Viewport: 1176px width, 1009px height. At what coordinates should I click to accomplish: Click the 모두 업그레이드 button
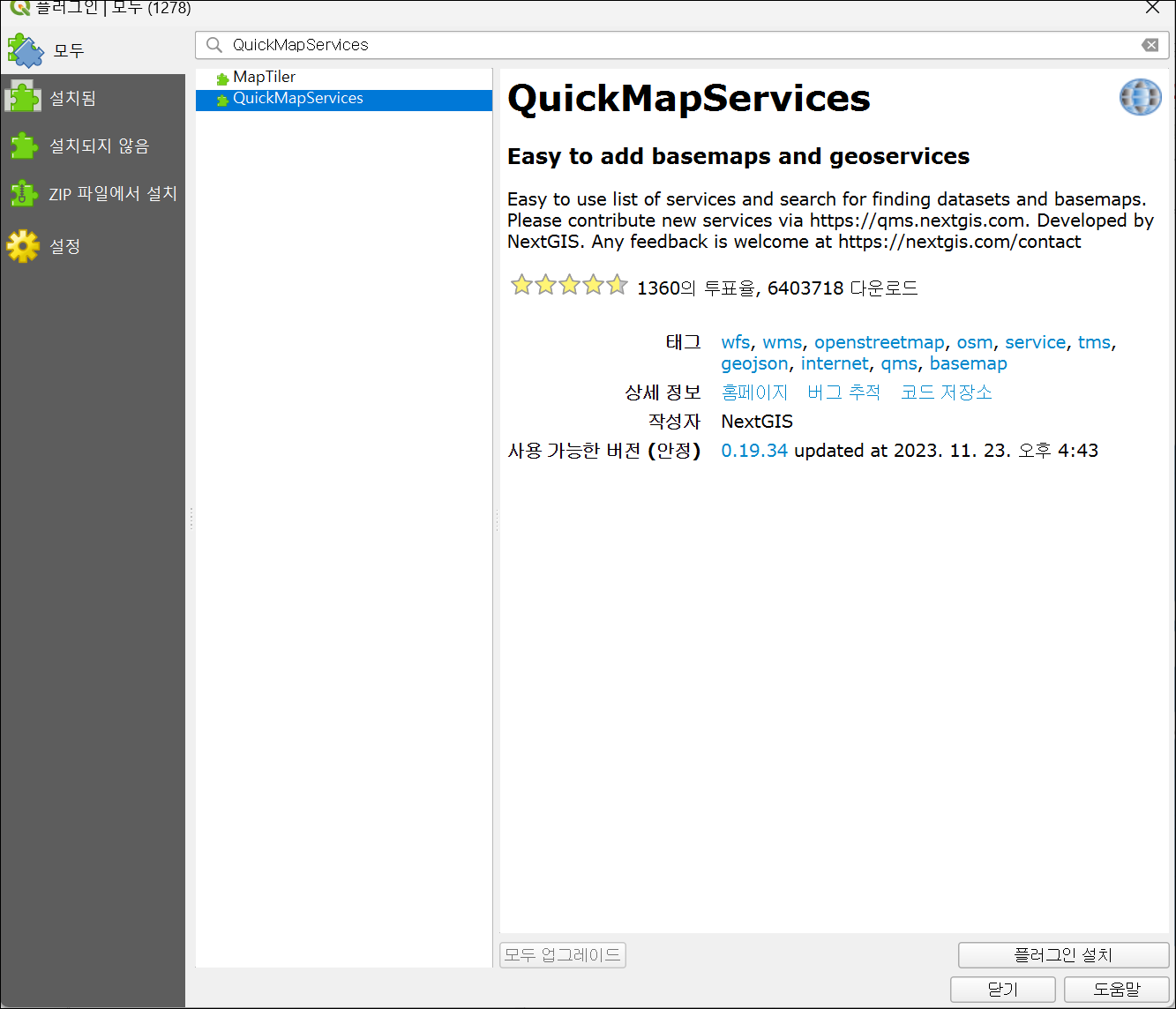(563, 955)
